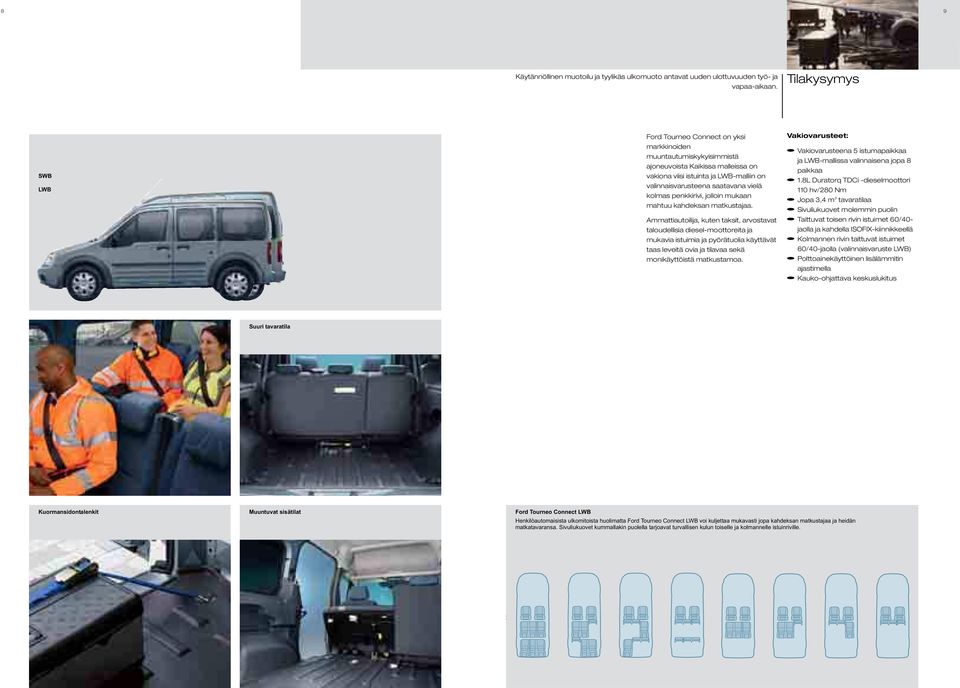This screenshot has width=960, height=688.
Task: Select the eight-seat full layout diagram
Action: tap(533, 615)
